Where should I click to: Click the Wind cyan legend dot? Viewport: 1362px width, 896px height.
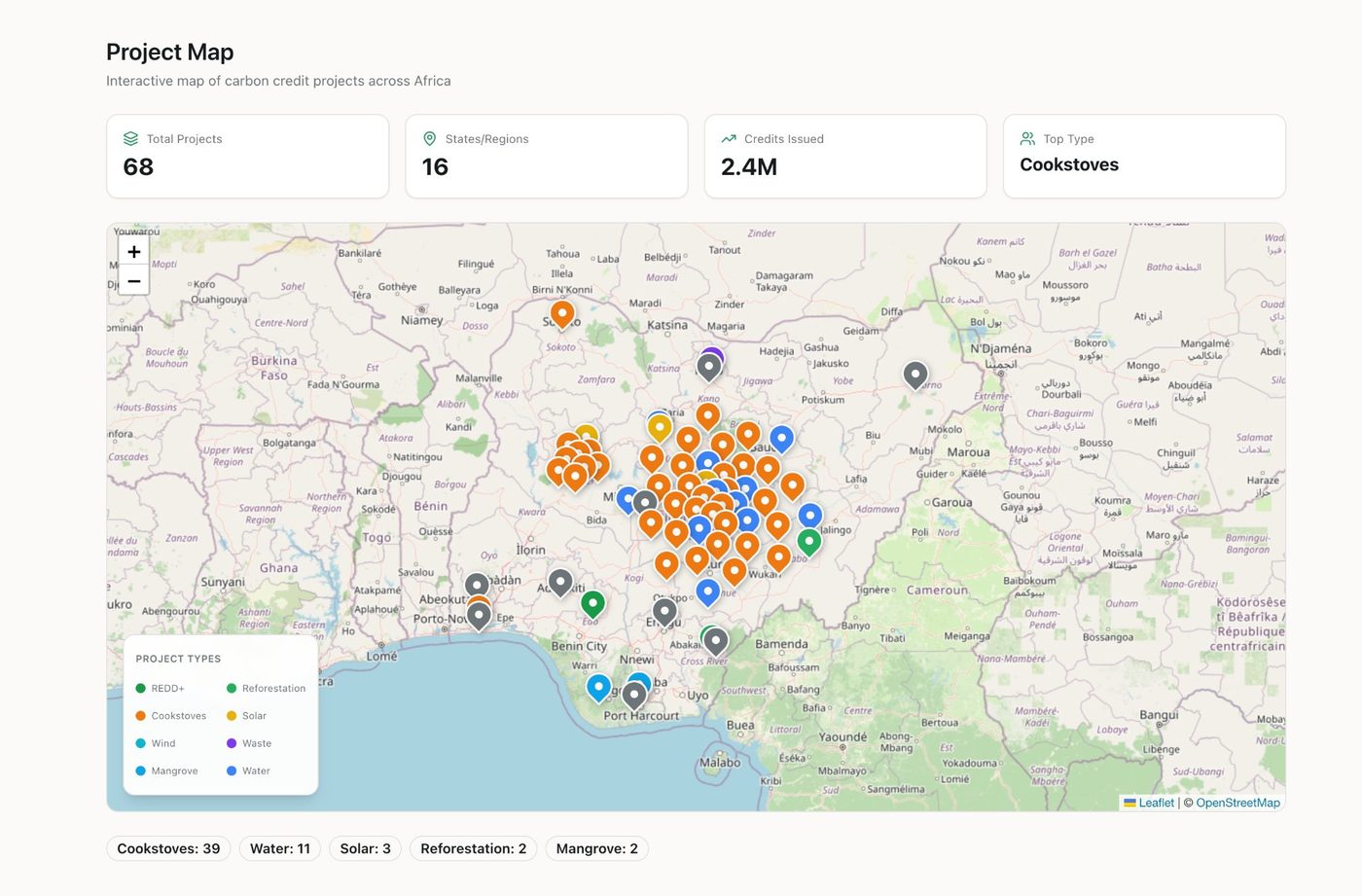(141, 743)
